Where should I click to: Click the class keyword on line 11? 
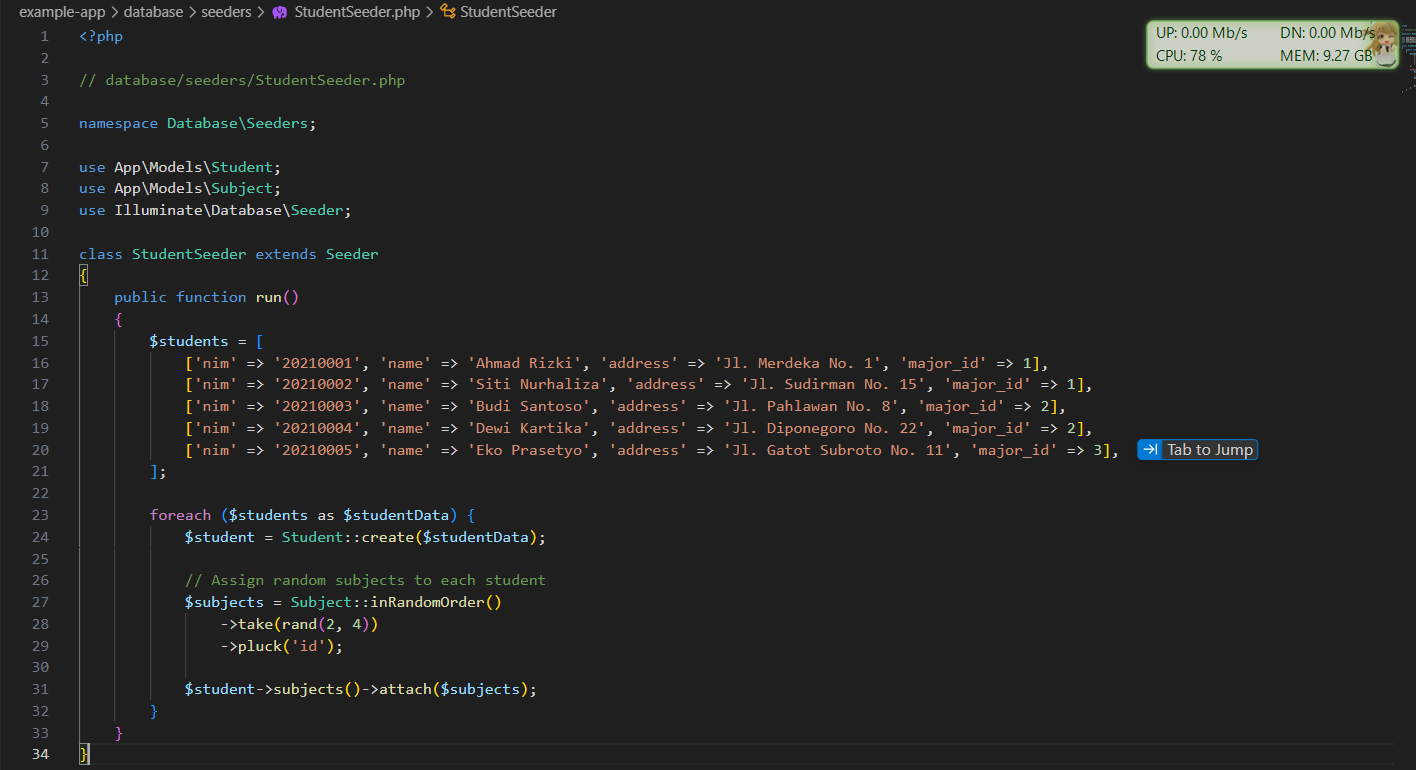pyautogui.click(x=101, y=254)
